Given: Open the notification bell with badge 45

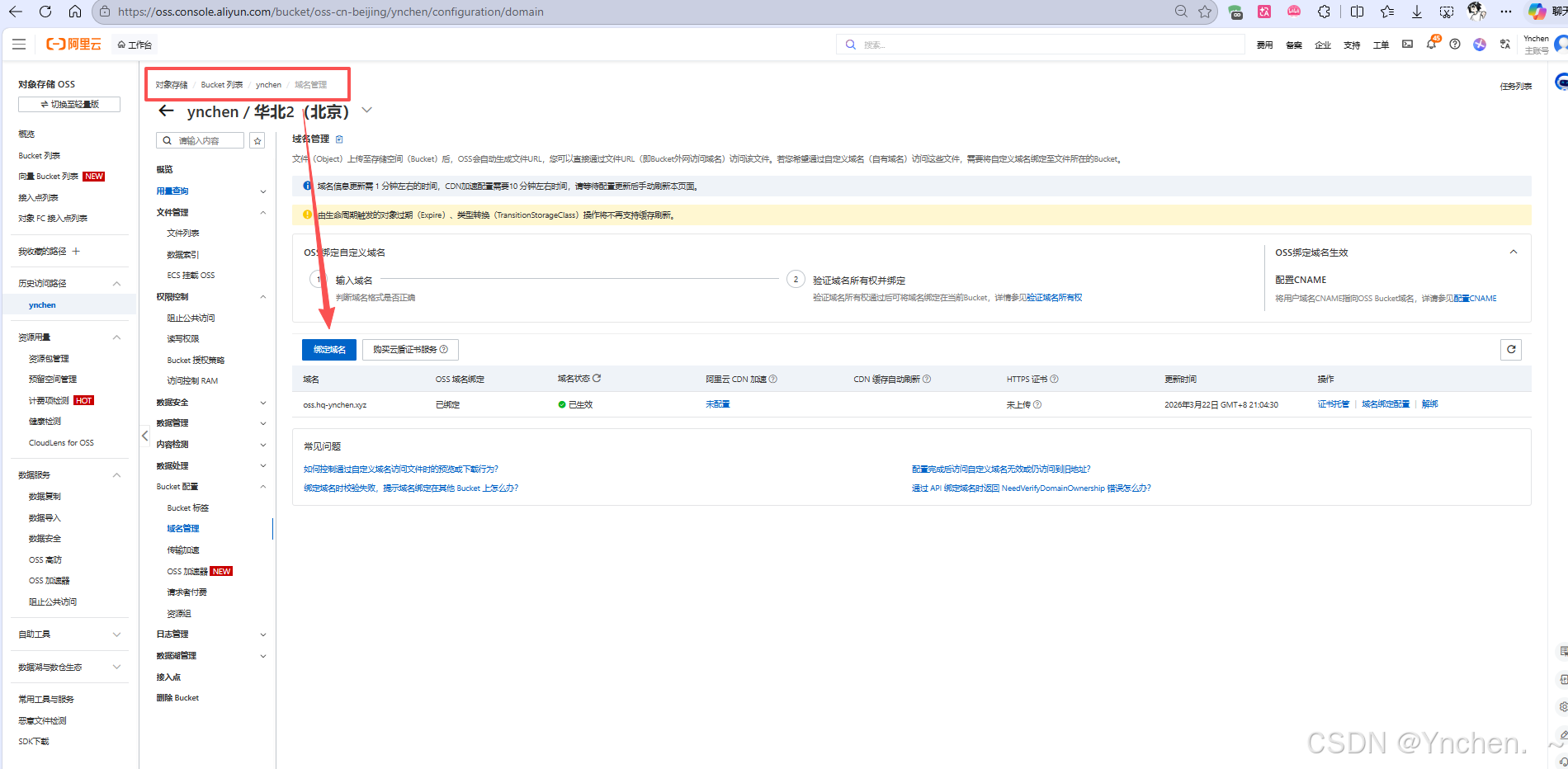Looking at the screenshot, I should click(1431, 44).
